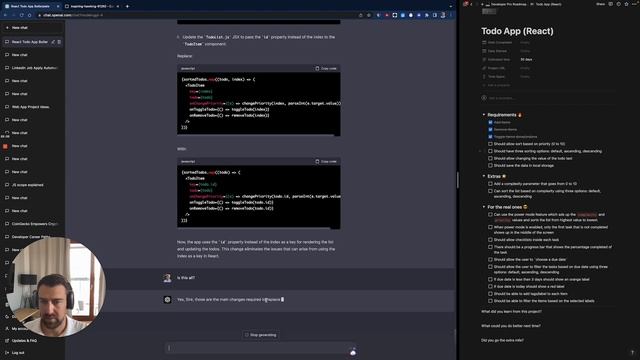Click 'What did you learn from this project?' text
Screen dimensions: 640x360
511,311
